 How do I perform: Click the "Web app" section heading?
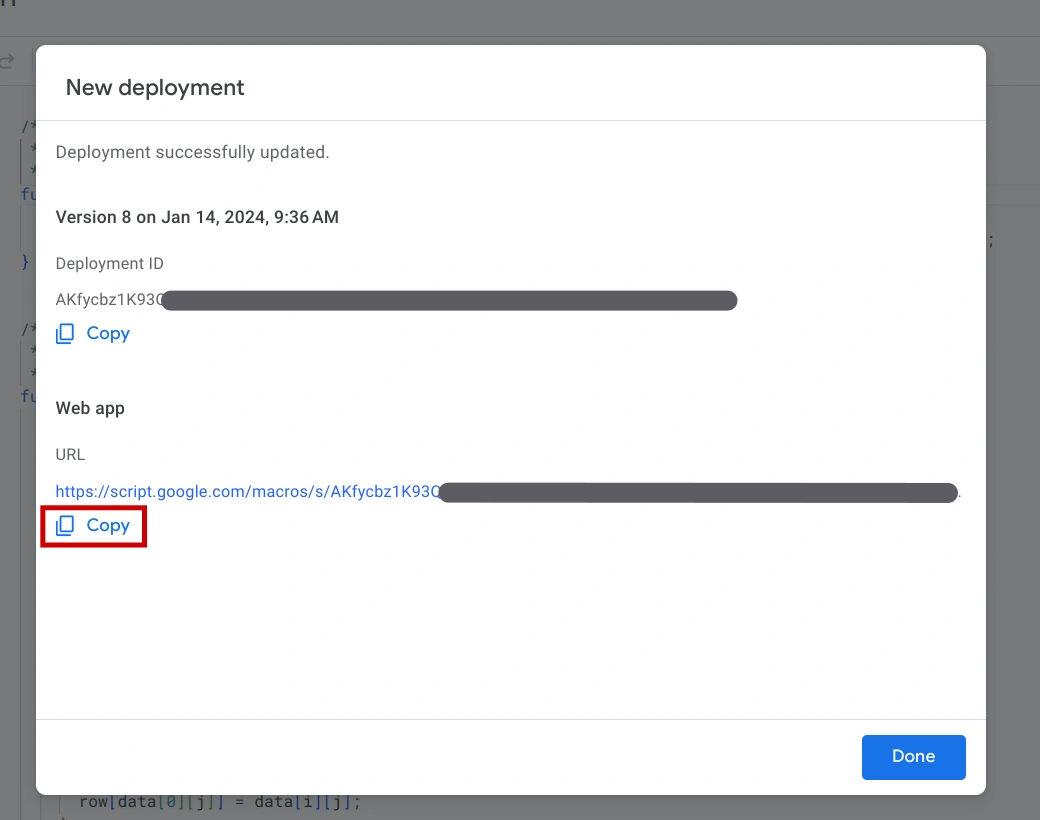90,408
